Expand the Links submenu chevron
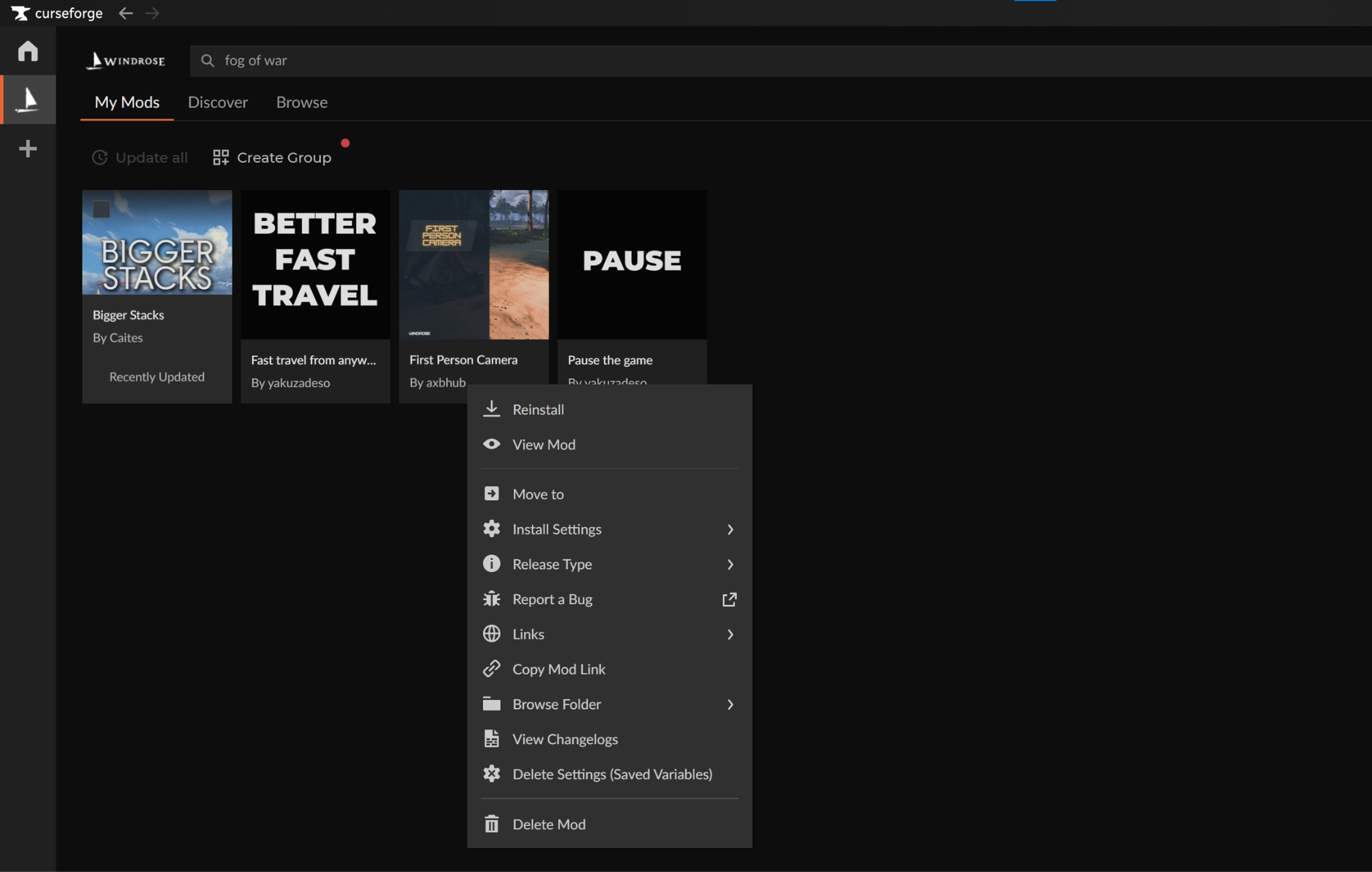 point(730,634)
